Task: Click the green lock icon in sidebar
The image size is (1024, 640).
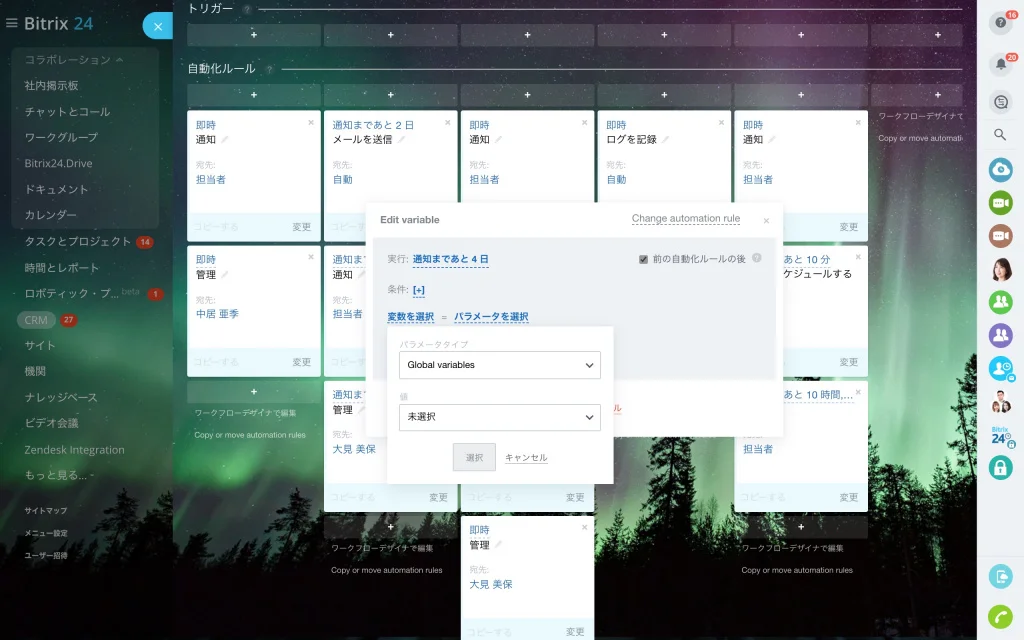Action: 1000,468
